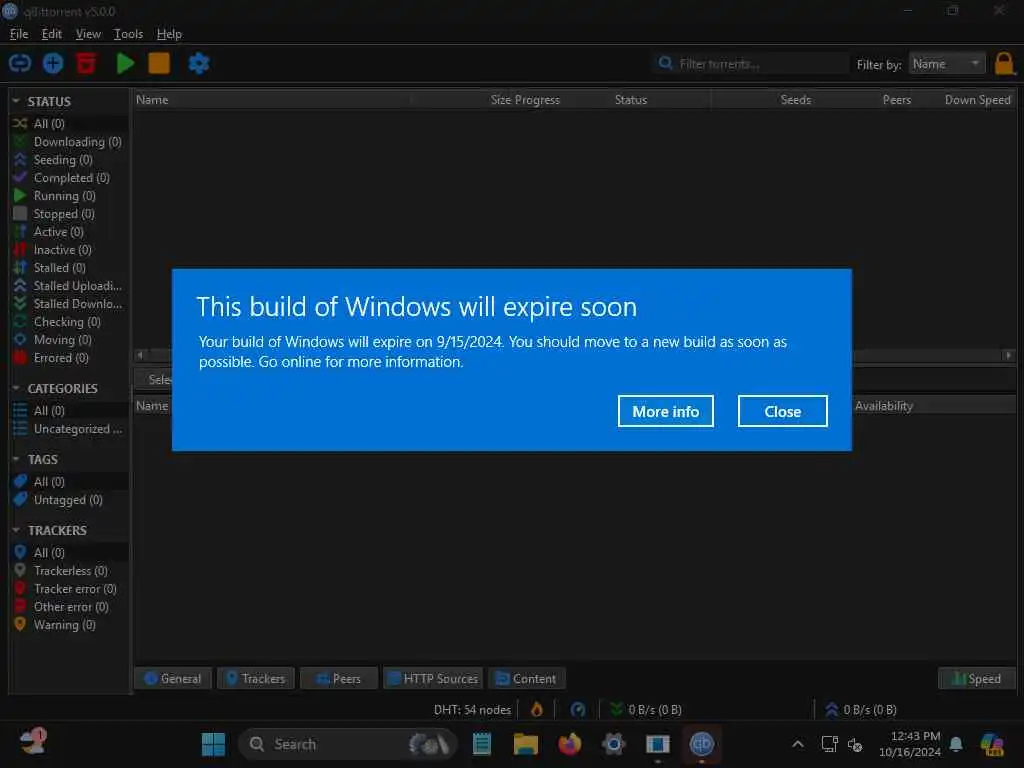
Task: Select the Downloading (0) status filter
Action: [68, 142]
